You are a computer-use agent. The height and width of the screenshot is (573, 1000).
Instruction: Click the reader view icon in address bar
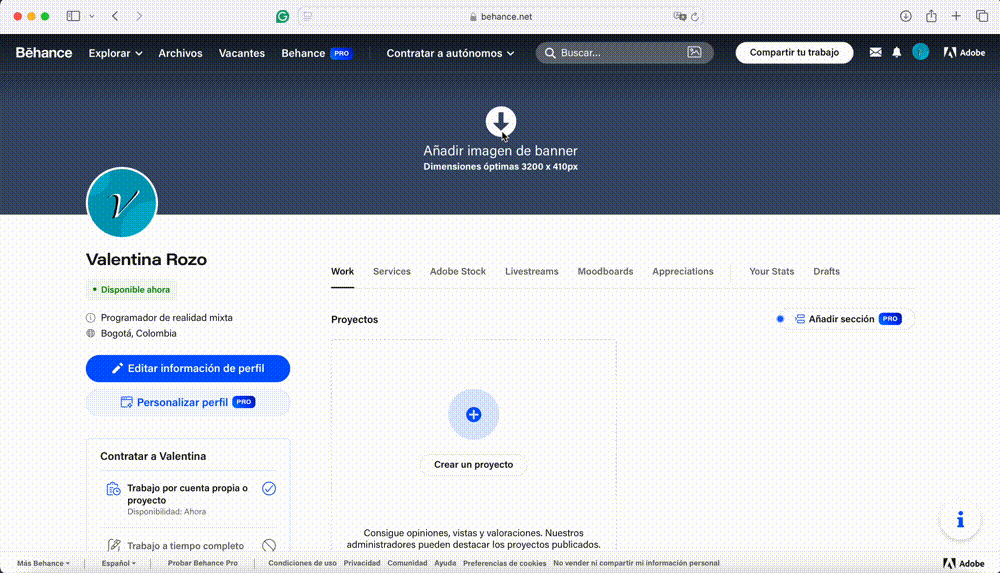pos(308,17)
